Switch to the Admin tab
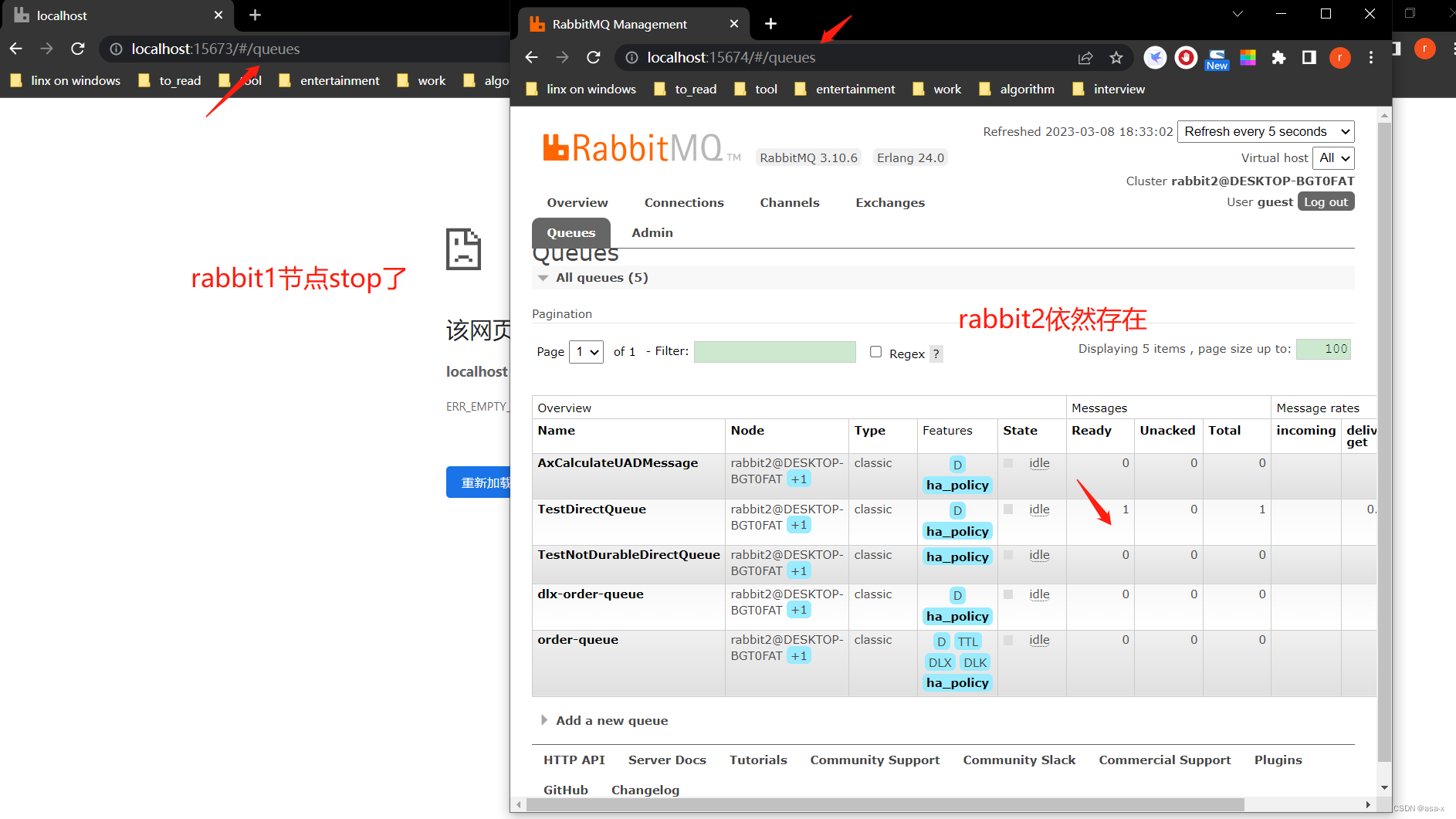This screenshot has width=1456, height=819. [x=652, y=232]
